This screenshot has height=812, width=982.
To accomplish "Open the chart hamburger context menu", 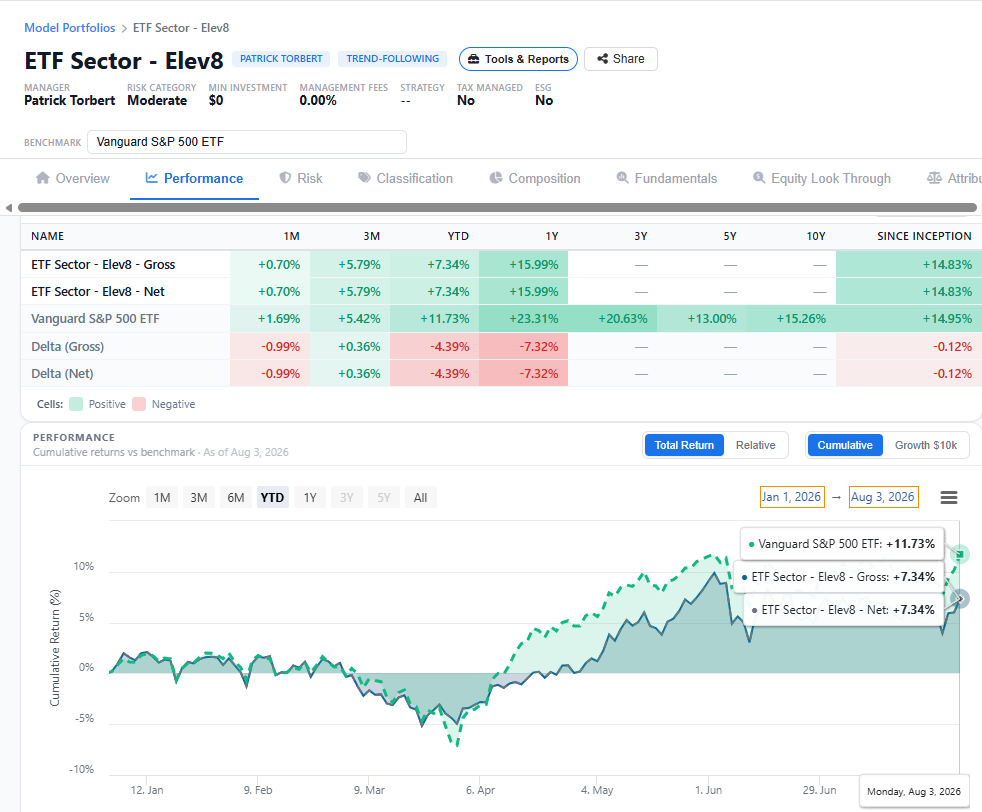I will 949,498.
